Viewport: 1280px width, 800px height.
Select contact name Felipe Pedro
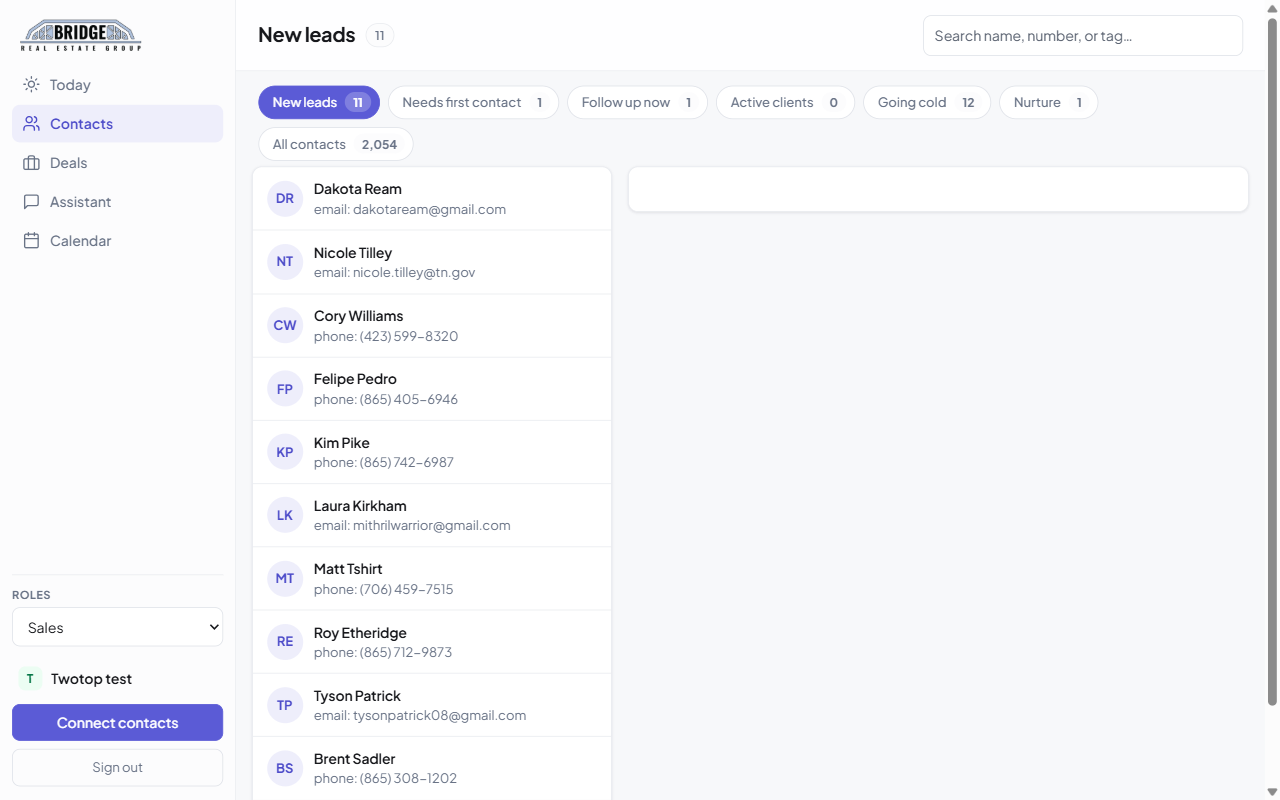point(355,379)
